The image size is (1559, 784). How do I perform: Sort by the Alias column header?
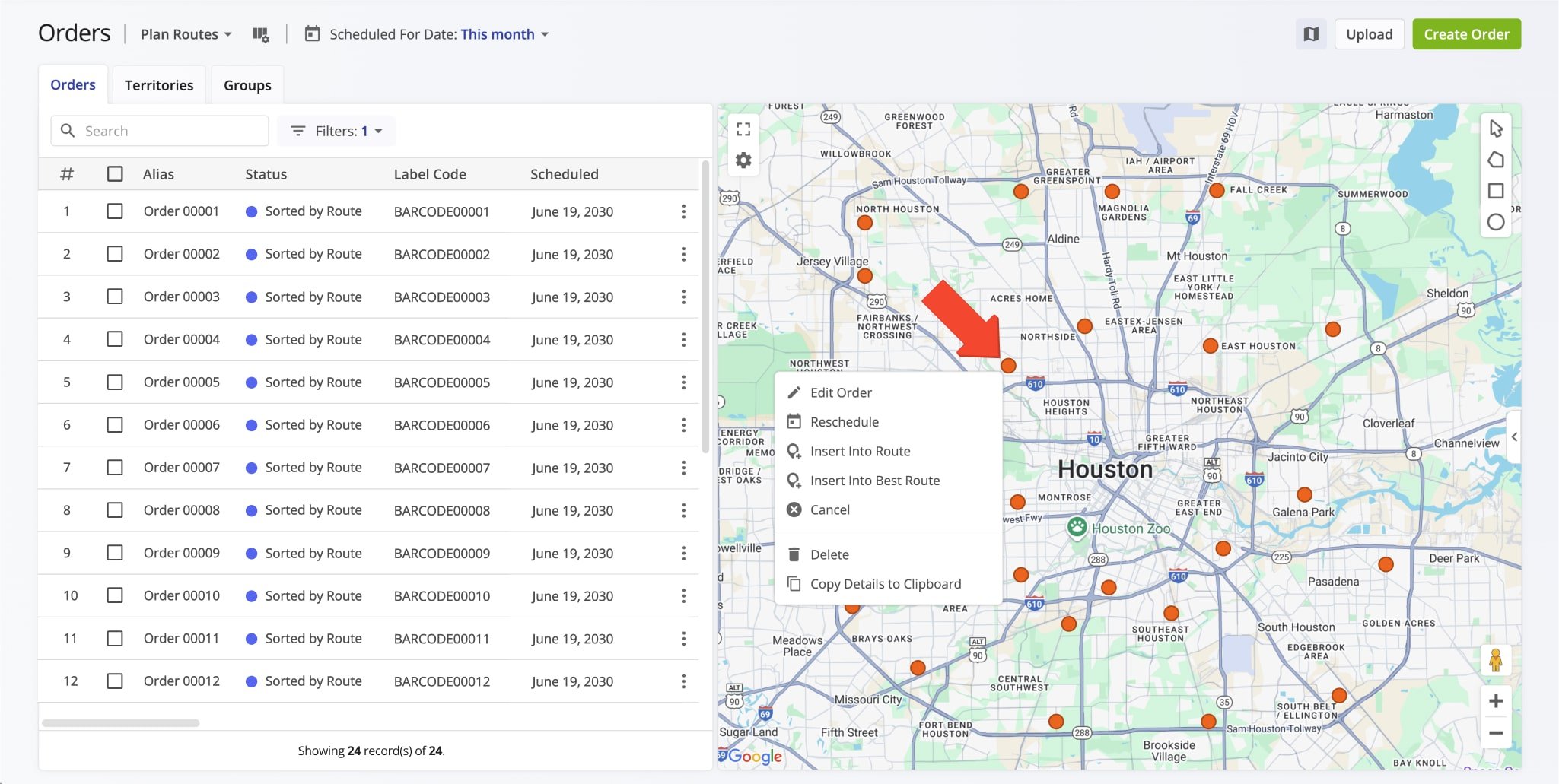tap(158, 174)
